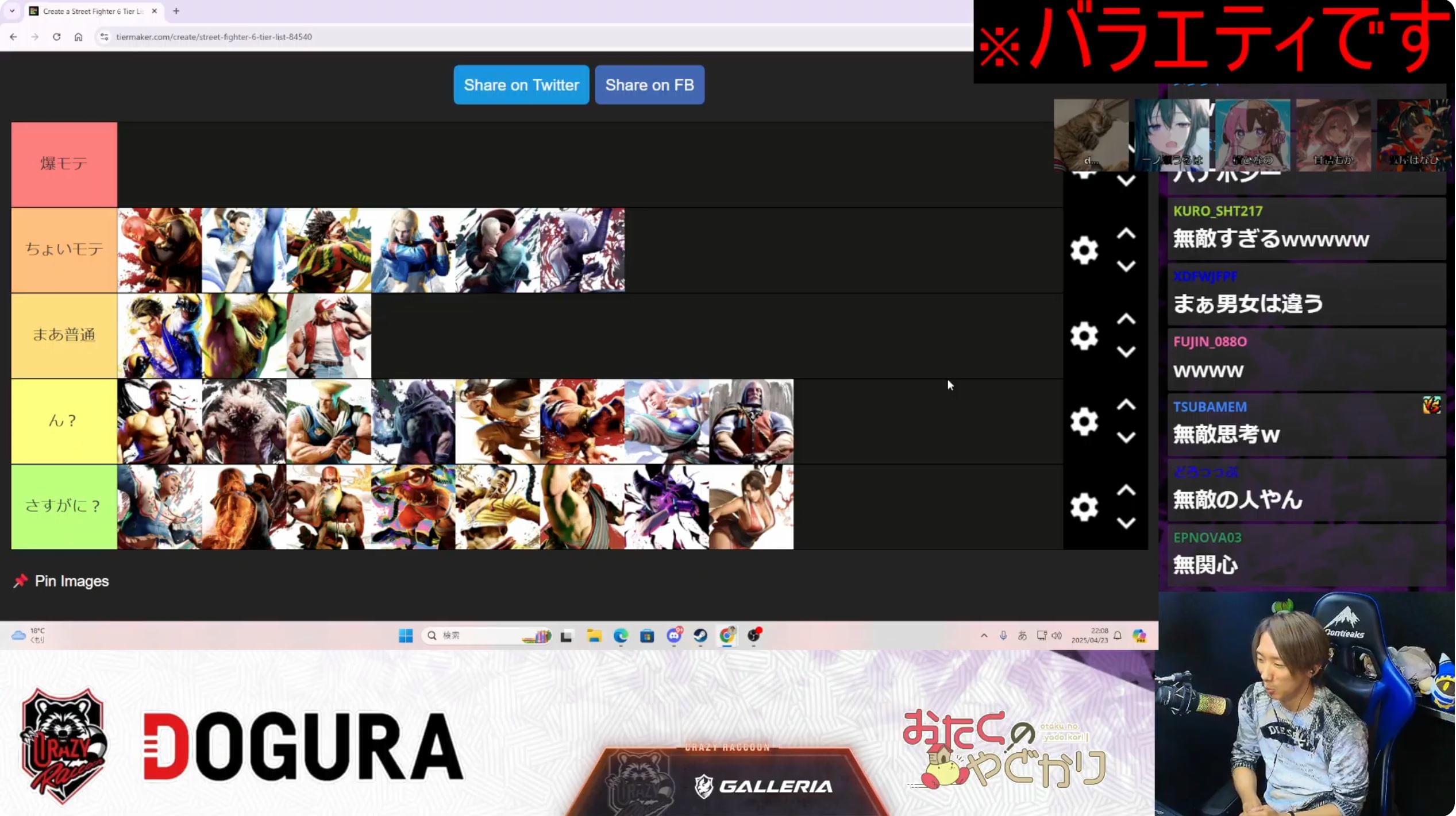Select the Street Fighter 6 Tier List tab

93,11
